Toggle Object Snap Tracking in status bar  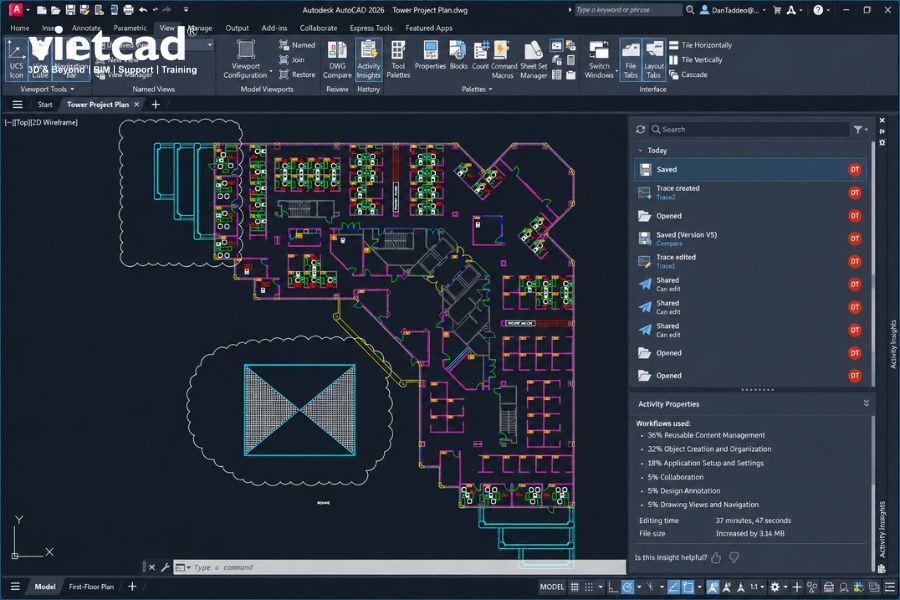(673, 587)
